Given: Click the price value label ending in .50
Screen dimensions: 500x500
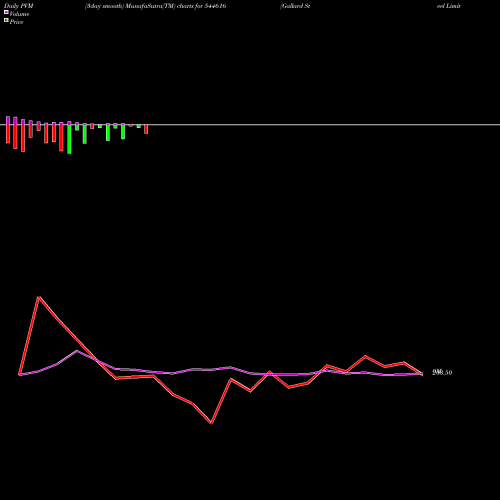Looking at the screenshot, I should pyautogui.click(x=442, y=372).
